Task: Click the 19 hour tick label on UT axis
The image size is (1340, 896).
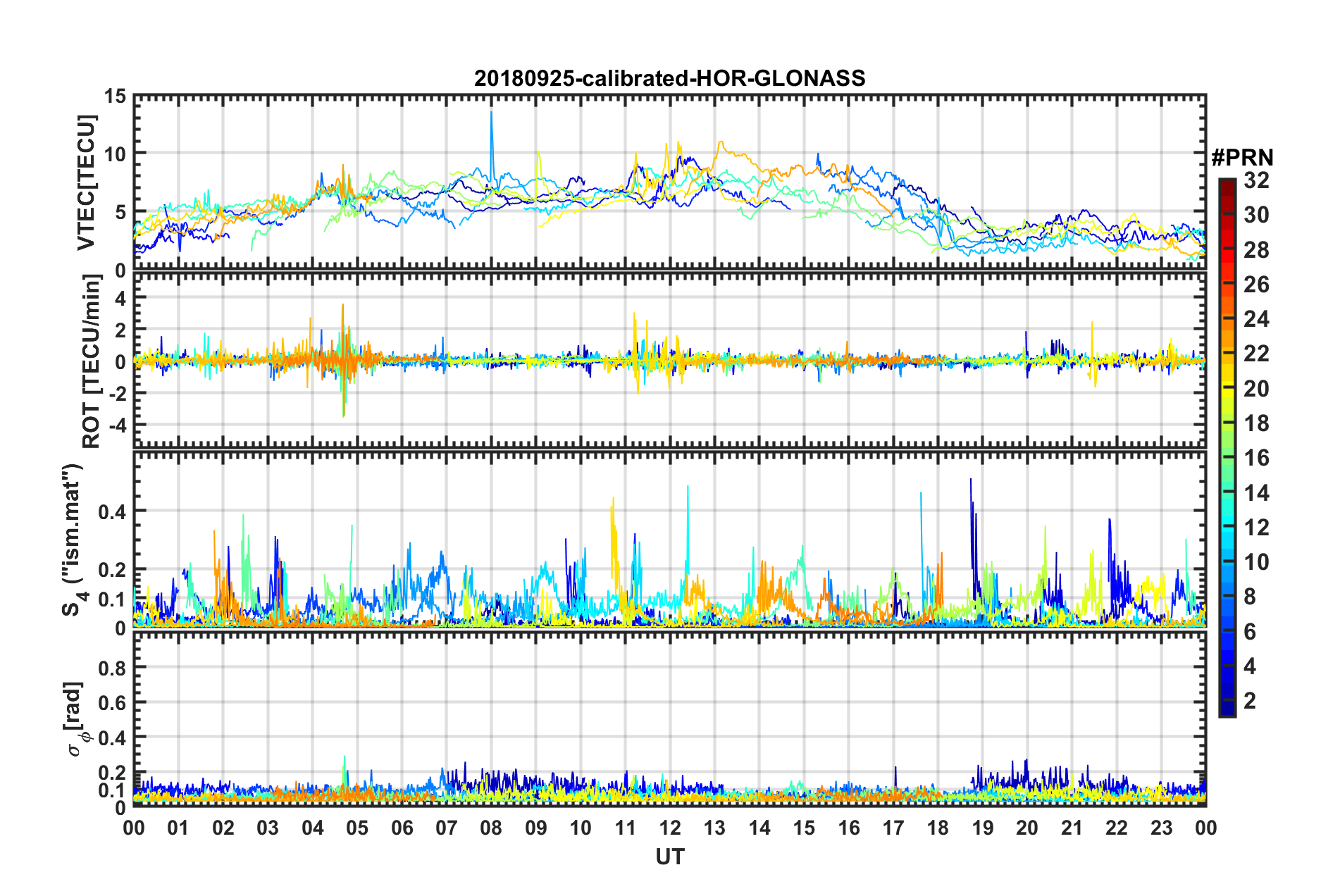Action: [982, 828]
